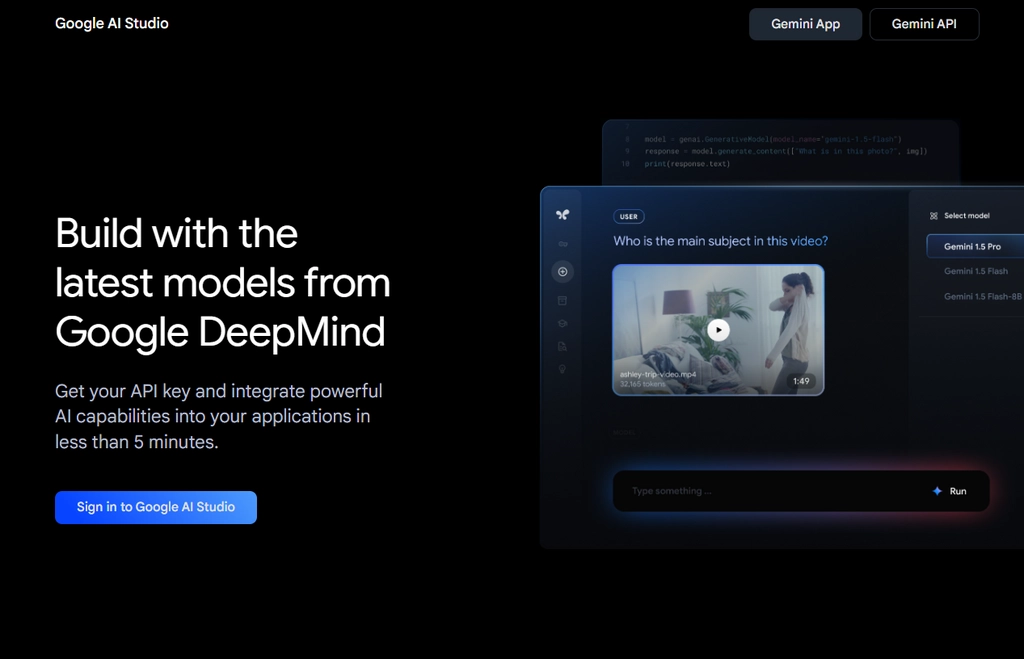Click the icon beside Select model
This screenshot has width=1024, height=659.
point(934,216)
